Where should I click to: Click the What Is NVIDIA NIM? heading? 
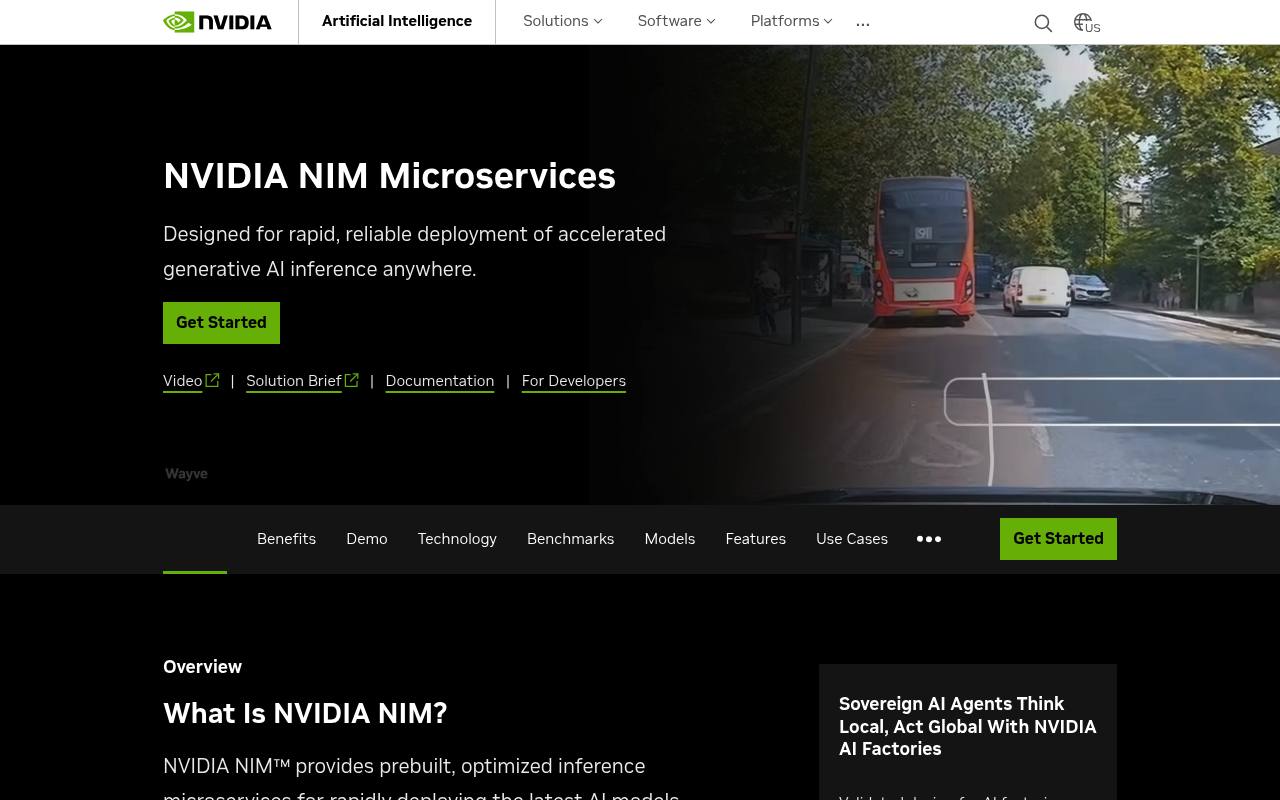[305, 713]
